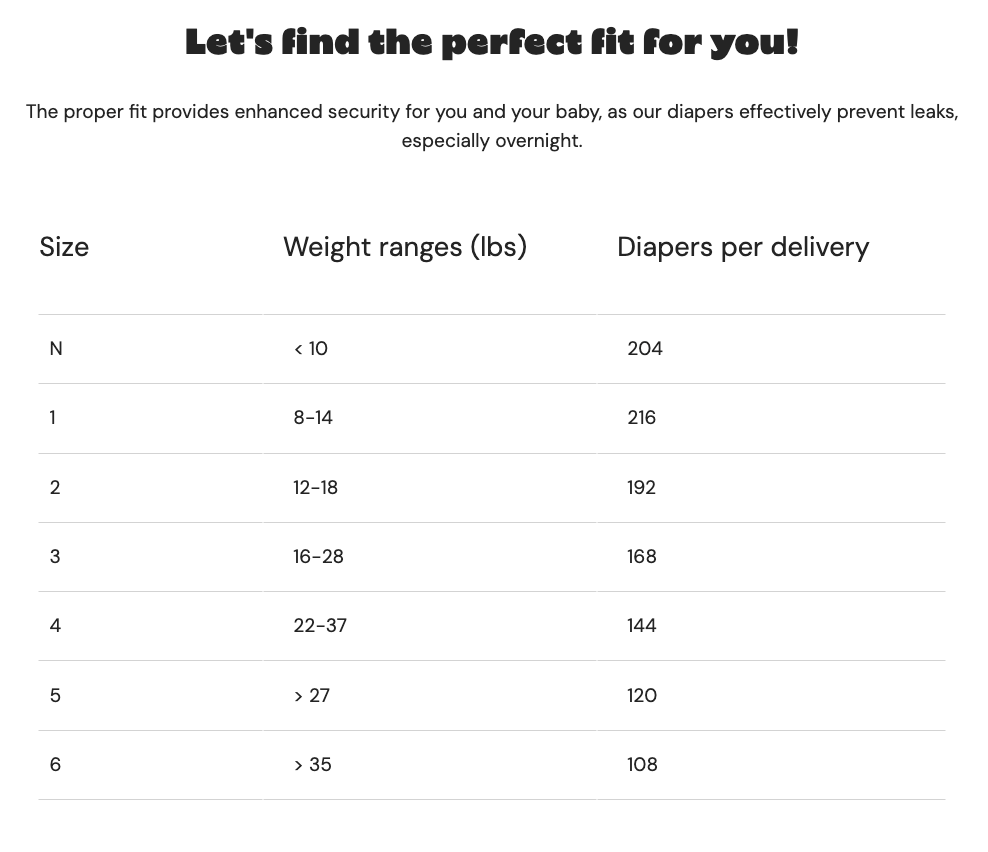
Task: Click the under 10 lbs weight cell
Action: coord(311,348)
